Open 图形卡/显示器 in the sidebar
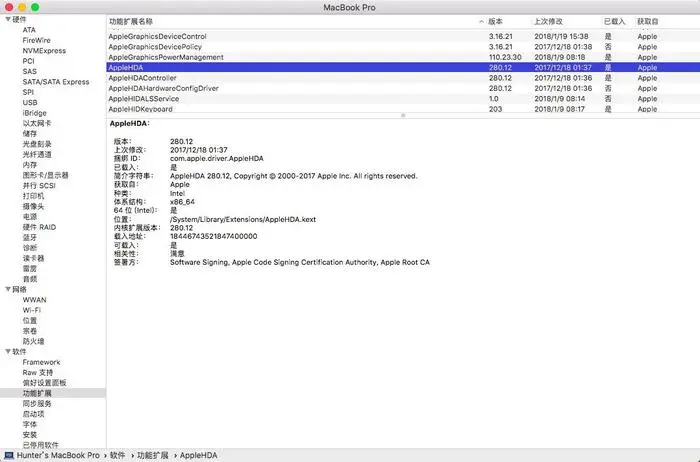Screen dimensions: 700x462 click(x=44, y=175)
